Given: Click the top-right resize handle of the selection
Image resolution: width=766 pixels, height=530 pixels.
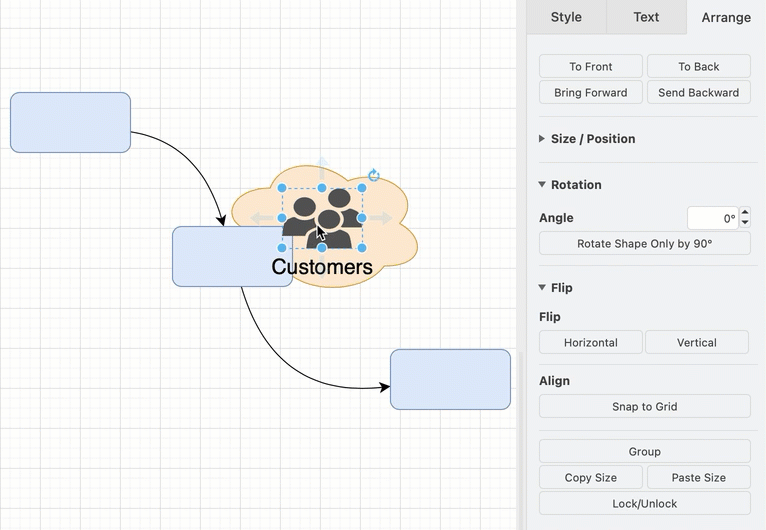Looking at the screenshot, I should [362, 188].
